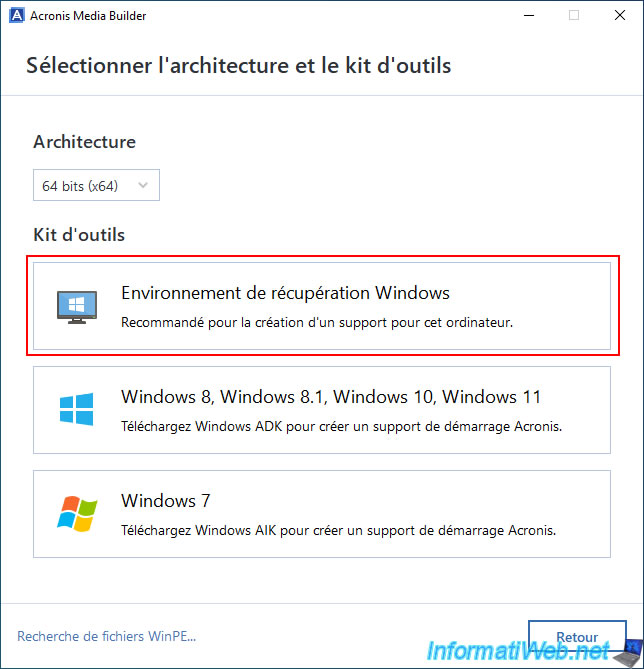Click the Sélectionner l'architecture heading

coord(238,66)
